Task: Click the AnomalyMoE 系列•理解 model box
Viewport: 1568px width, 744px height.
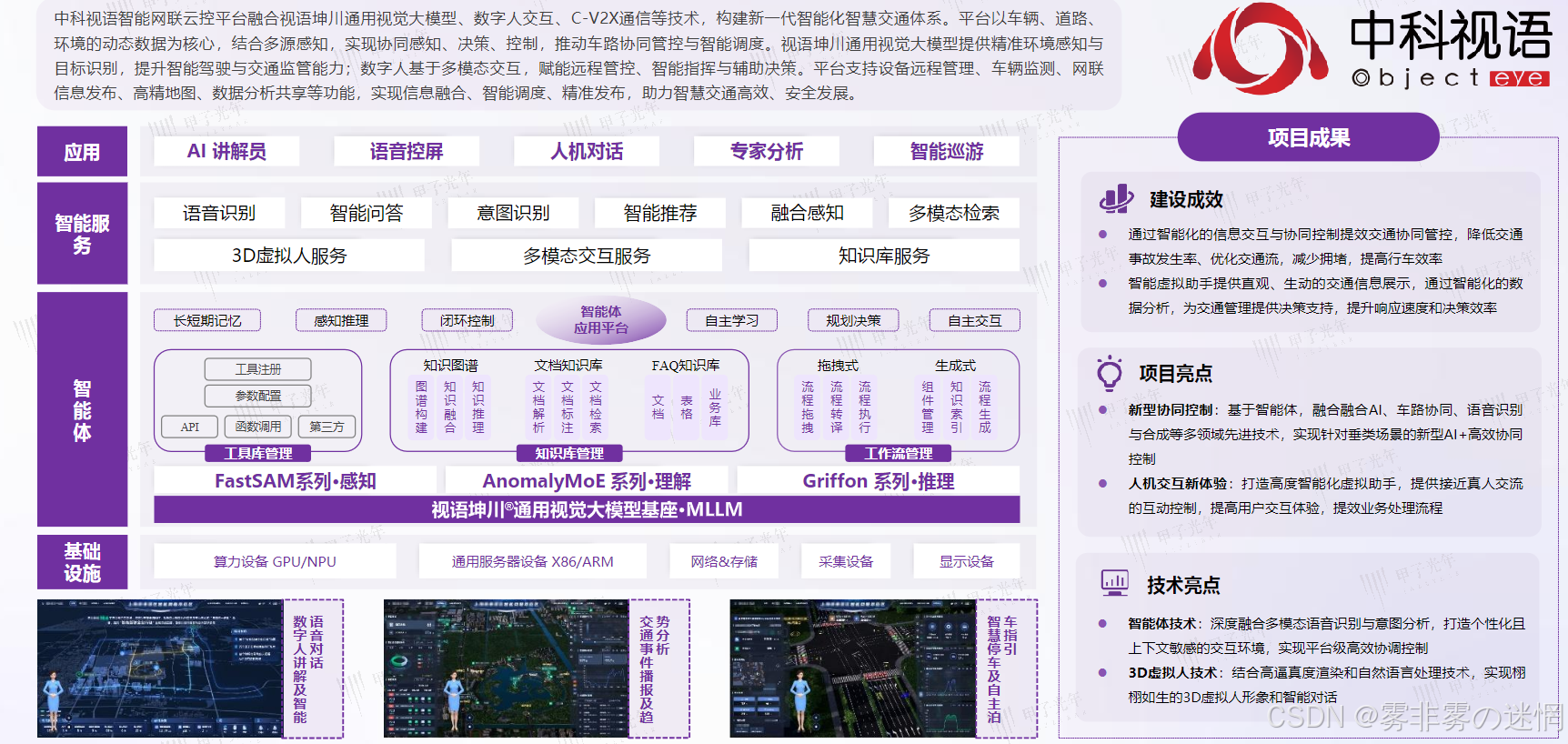Action: click(x=587, y=480)
